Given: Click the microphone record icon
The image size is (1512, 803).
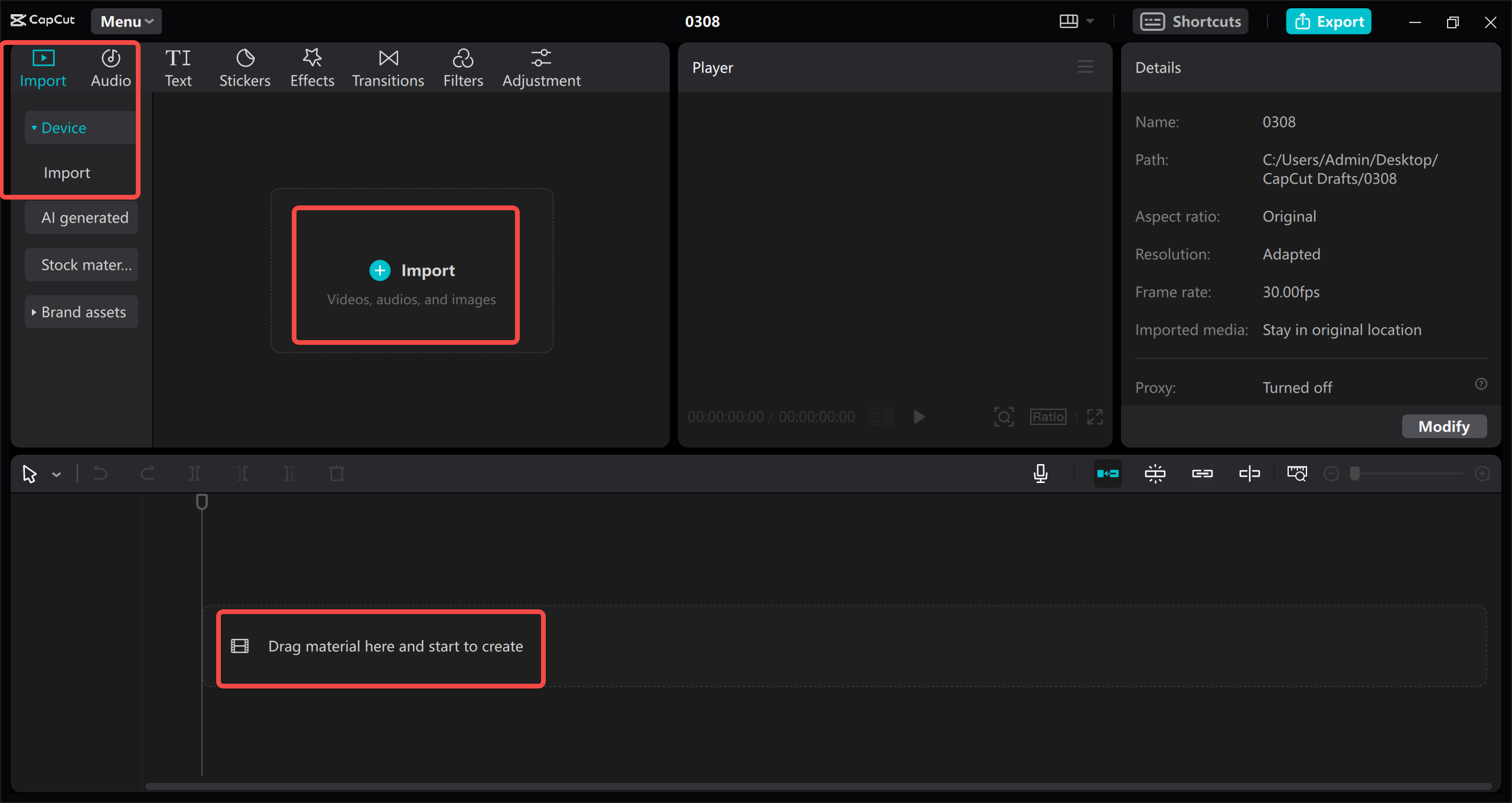Looking at the screenshot, I should tap(1041, 474).
